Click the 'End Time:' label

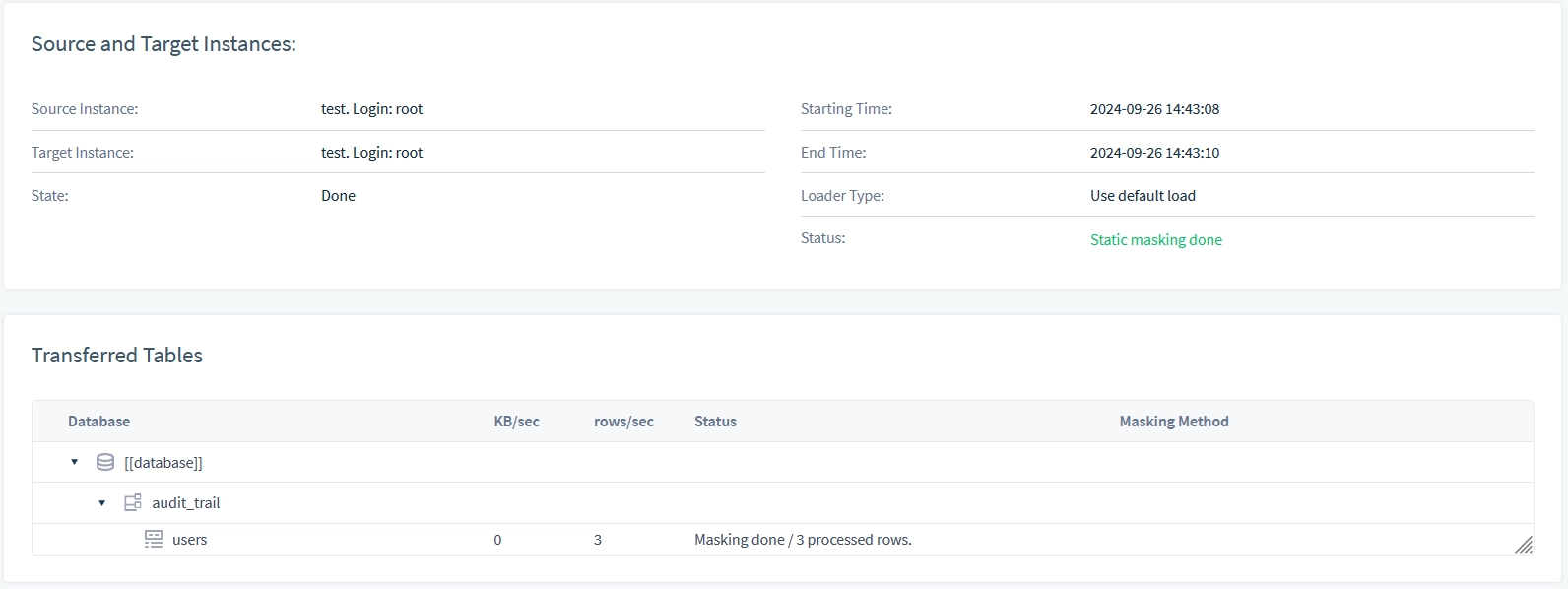tap(833, 153)
